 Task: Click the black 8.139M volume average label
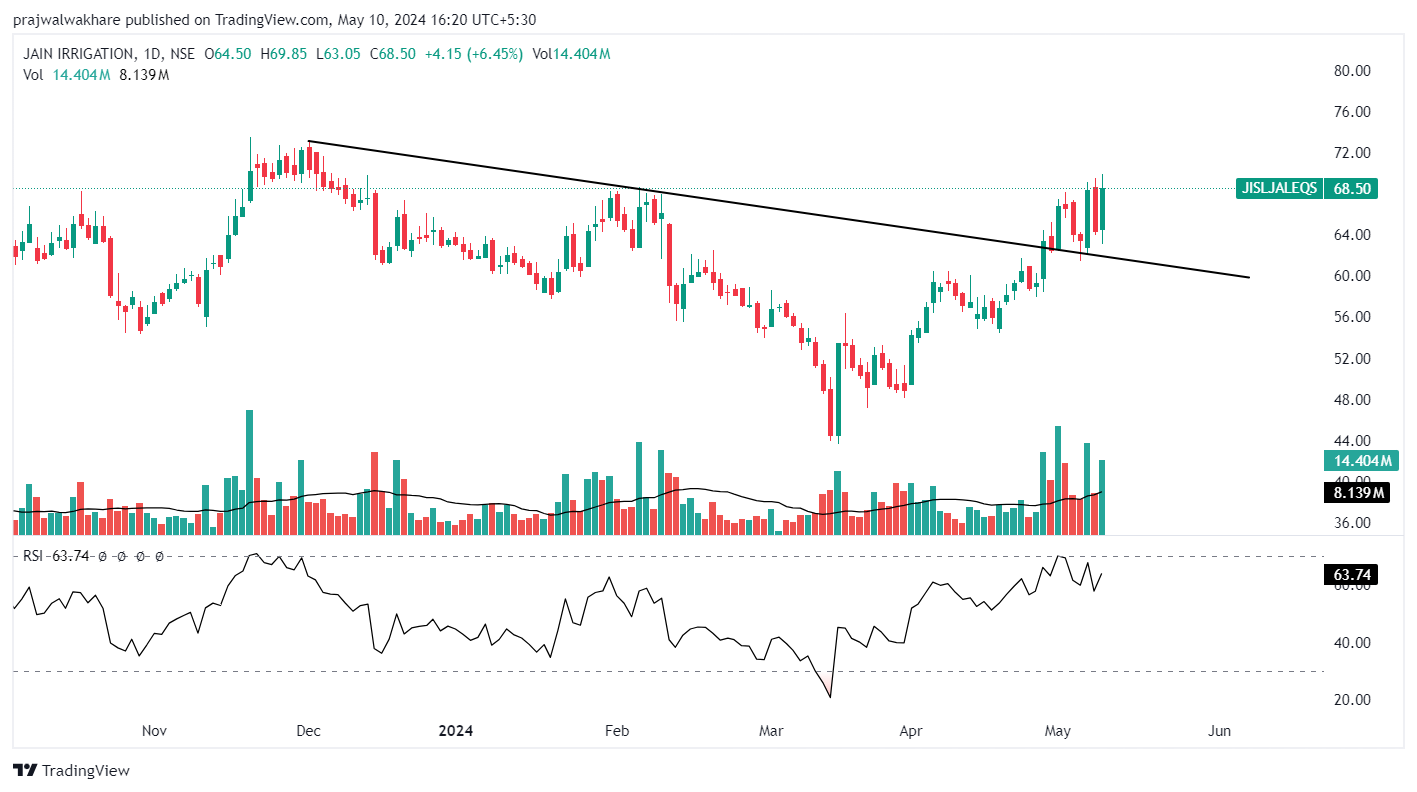[1359, 492]
